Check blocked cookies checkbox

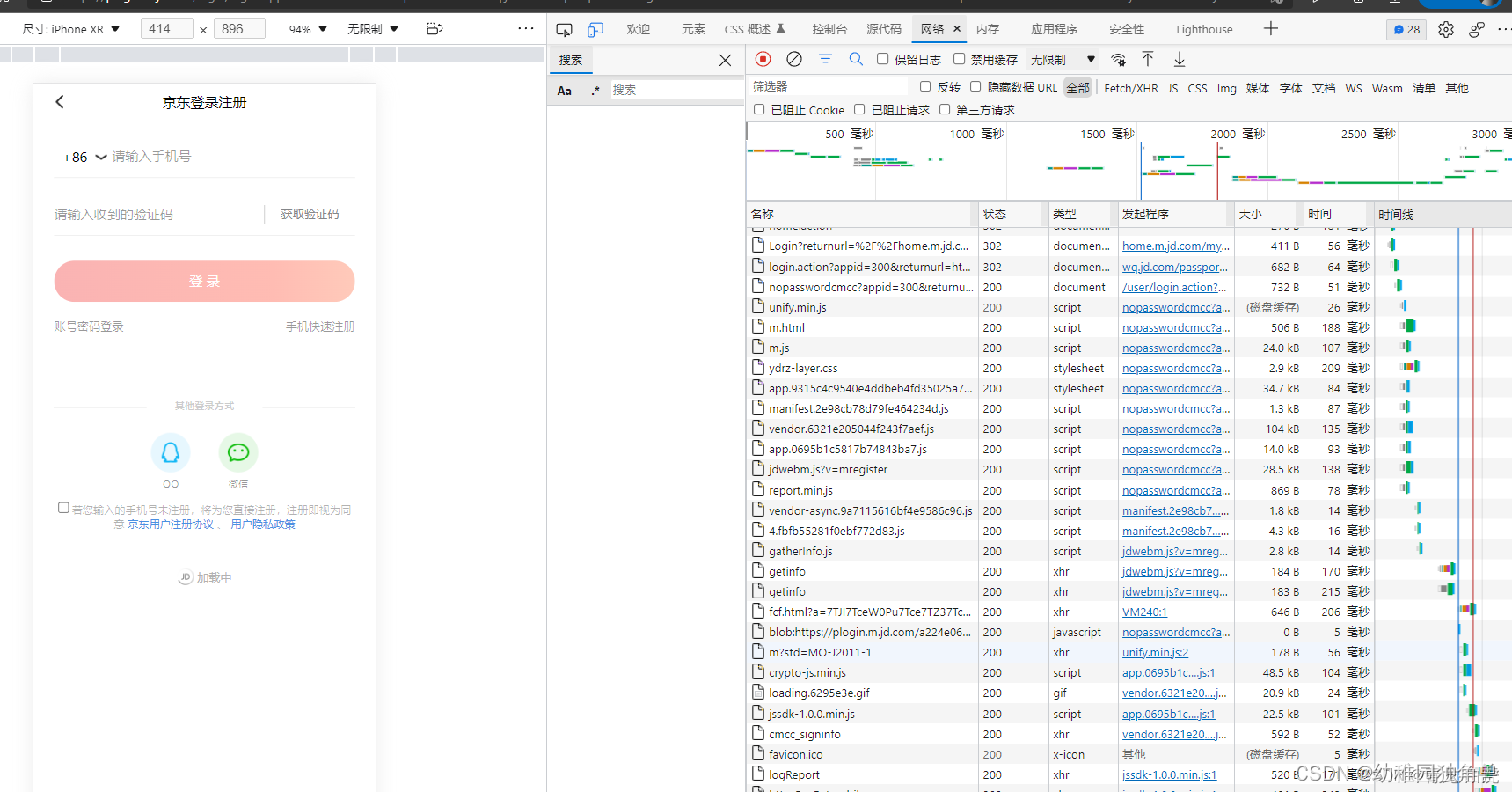click(x=759, y=109)
